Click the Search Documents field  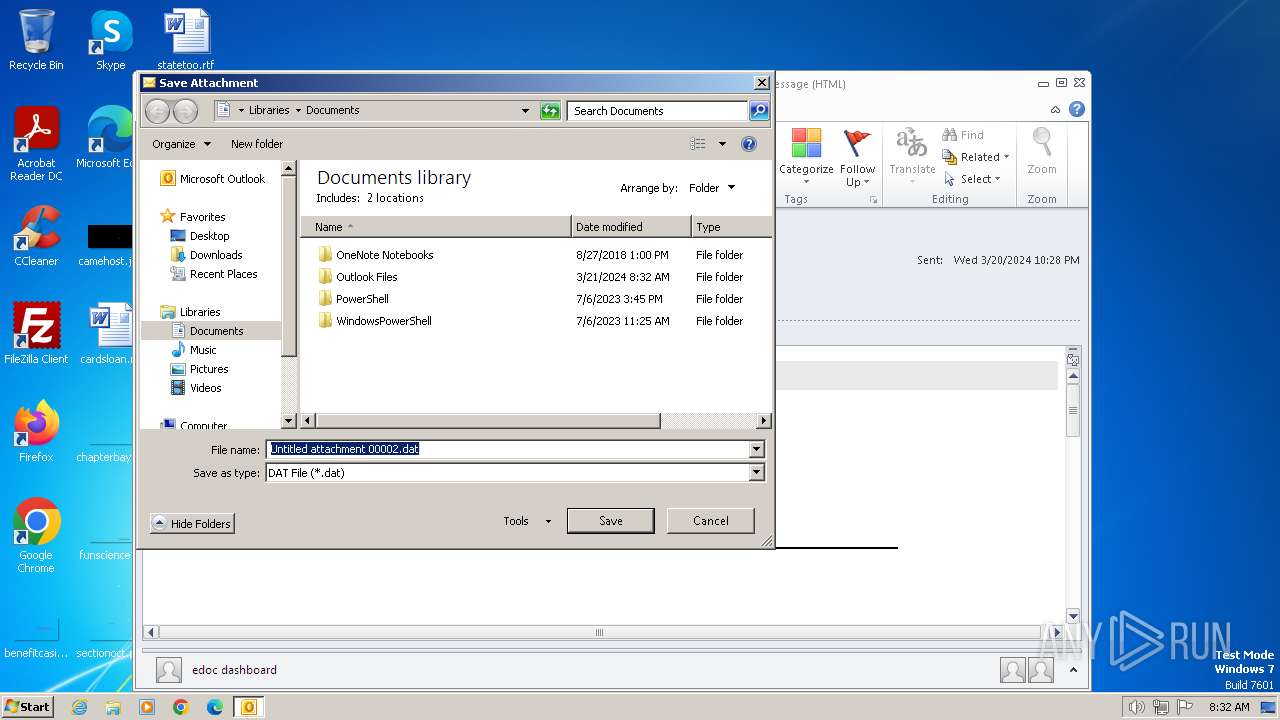658,111
